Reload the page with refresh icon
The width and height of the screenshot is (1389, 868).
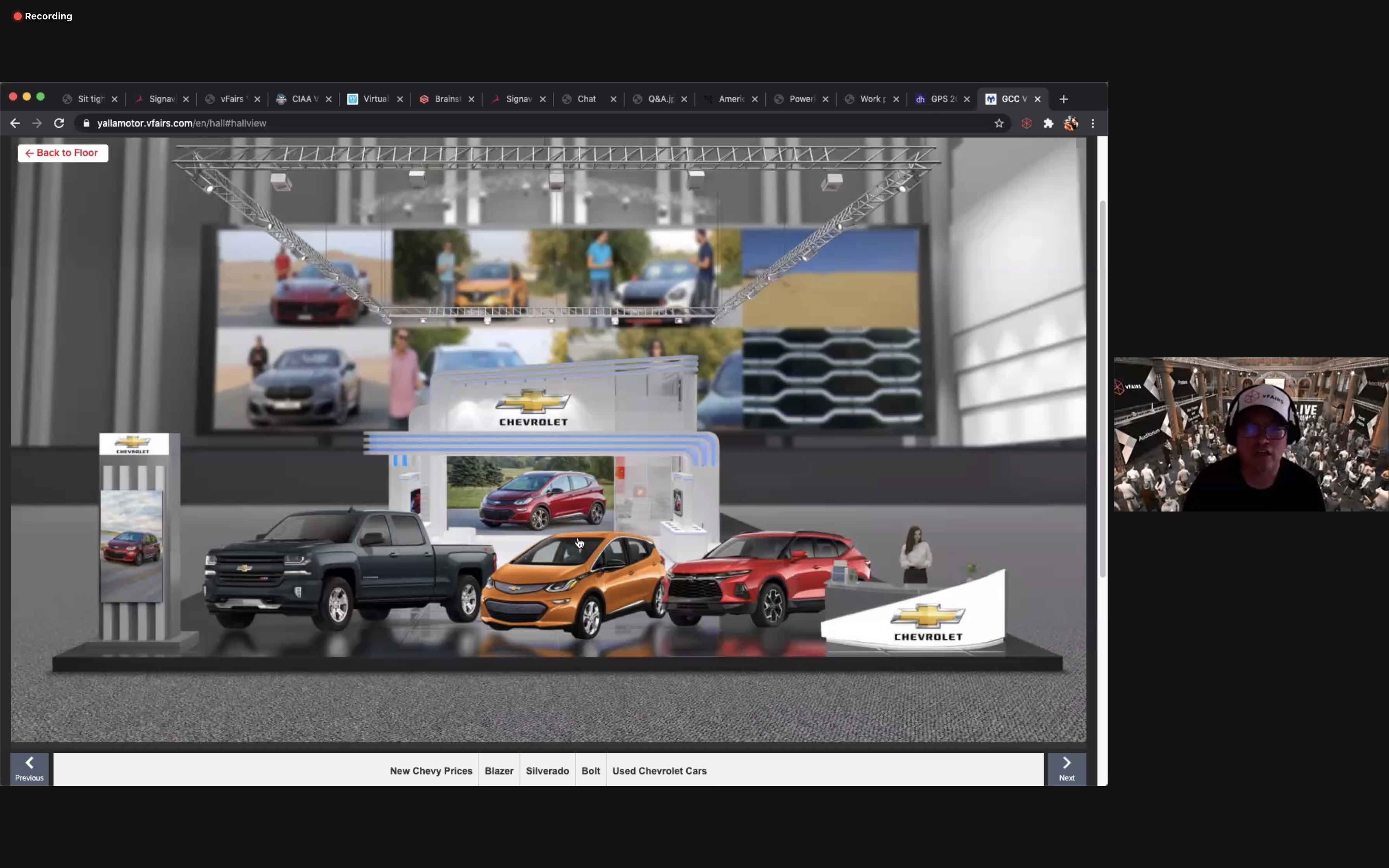[59, 124]
